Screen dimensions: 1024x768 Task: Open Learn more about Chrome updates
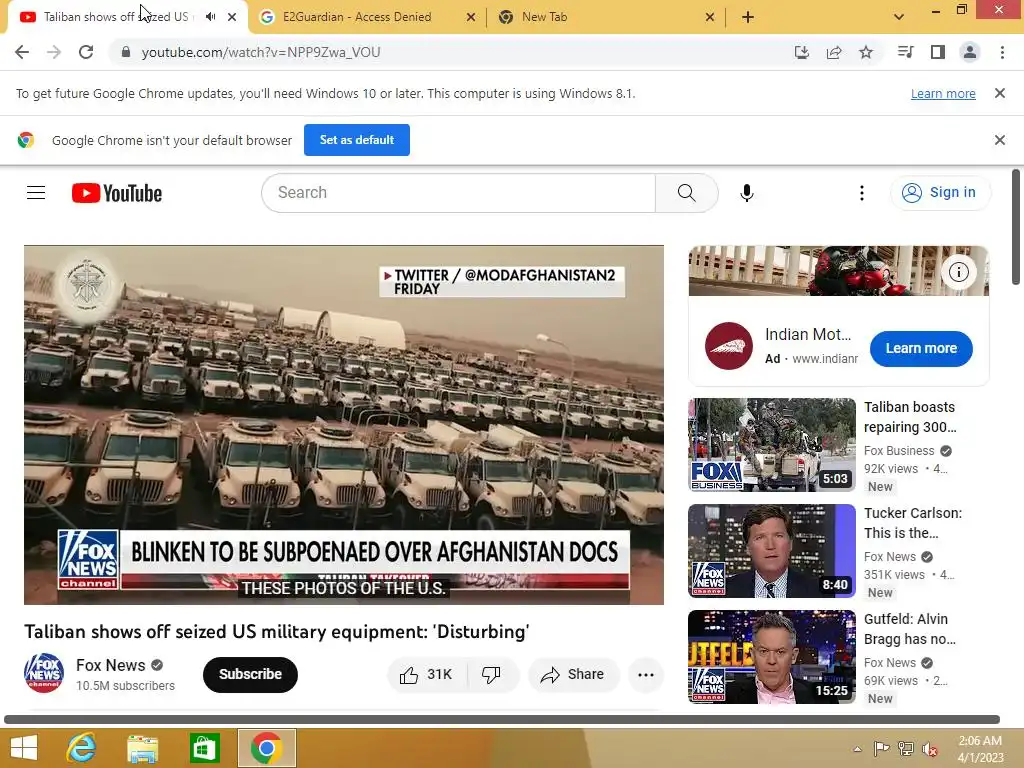(943, 93)
